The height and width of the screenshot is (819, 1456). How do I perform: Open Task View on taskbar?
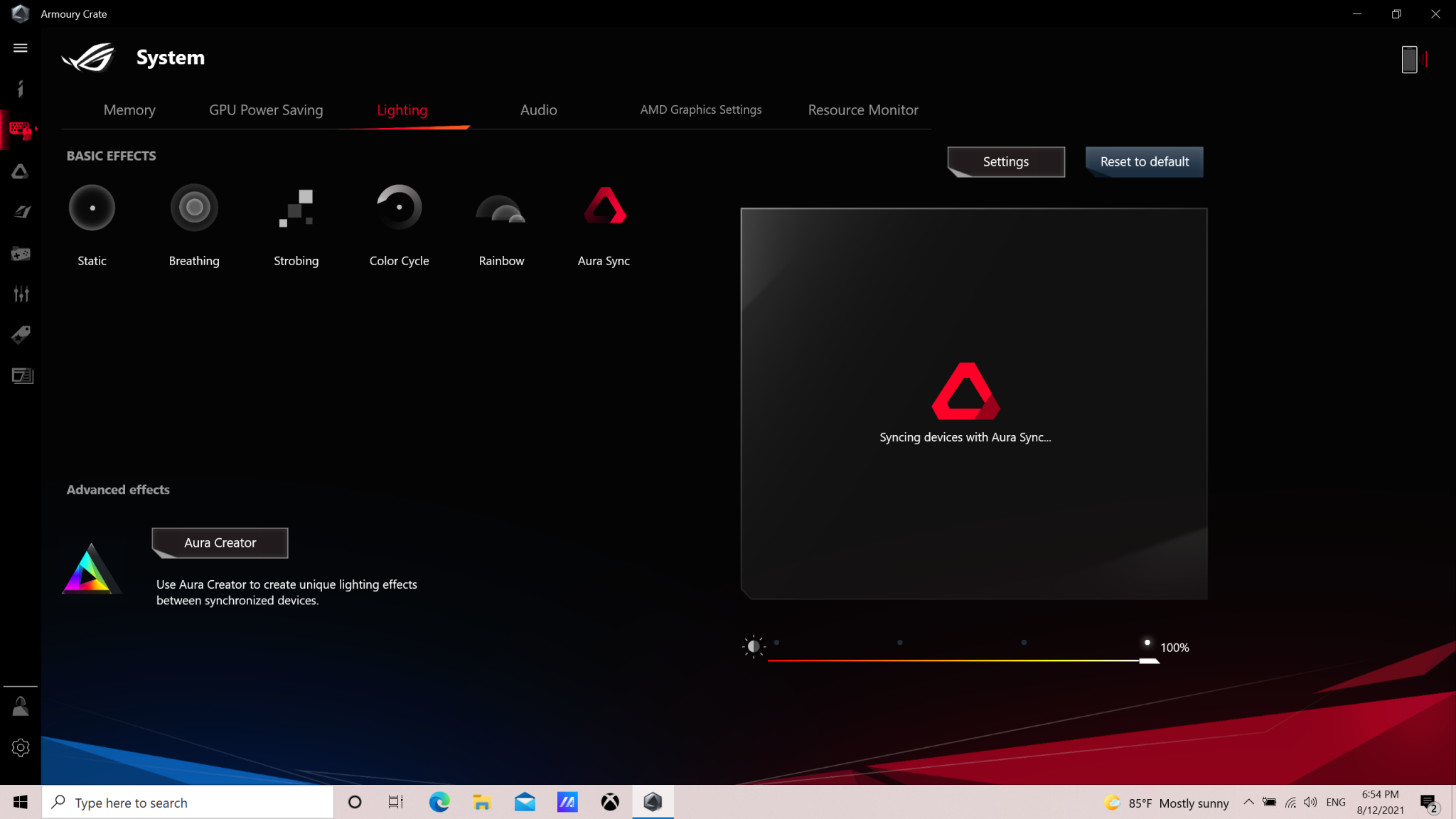[x=396, y=803]
